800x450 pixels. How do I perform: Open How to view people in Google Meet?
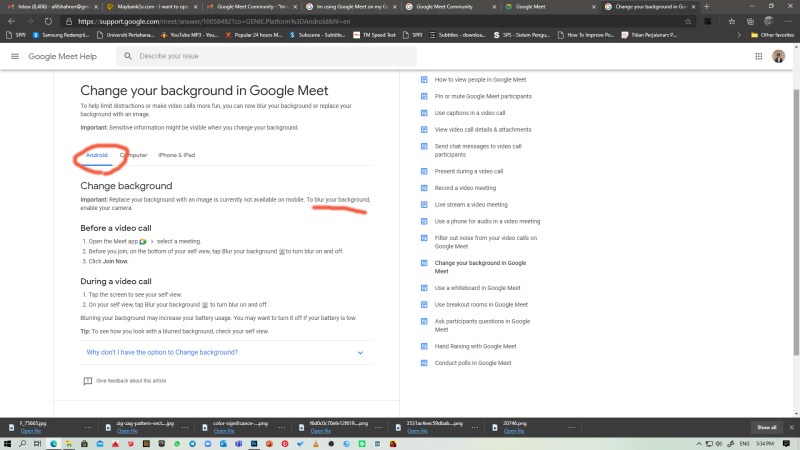(480, 80)
